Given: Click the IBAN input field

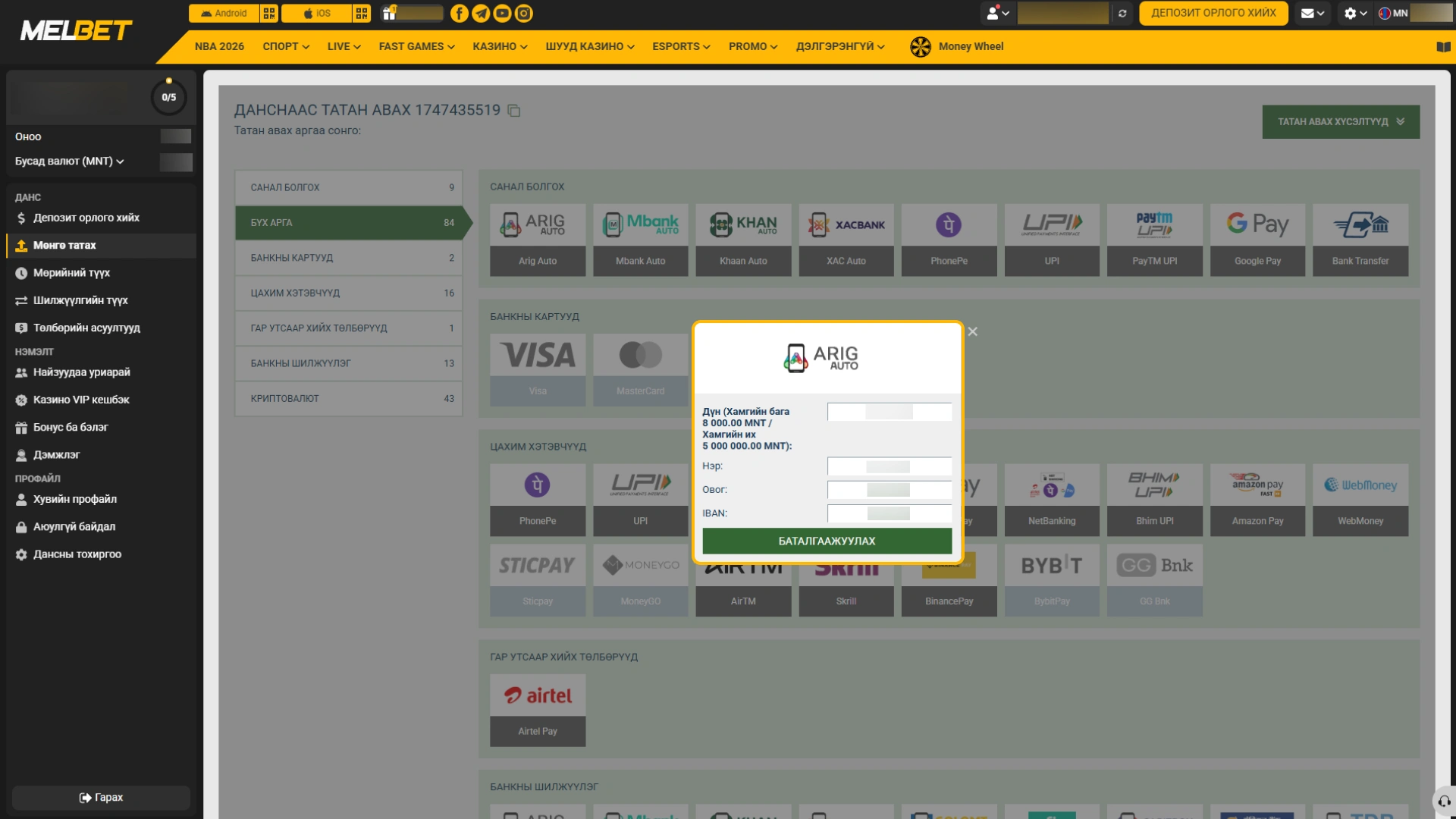Looking at the screenshot, I should [890, 513].
